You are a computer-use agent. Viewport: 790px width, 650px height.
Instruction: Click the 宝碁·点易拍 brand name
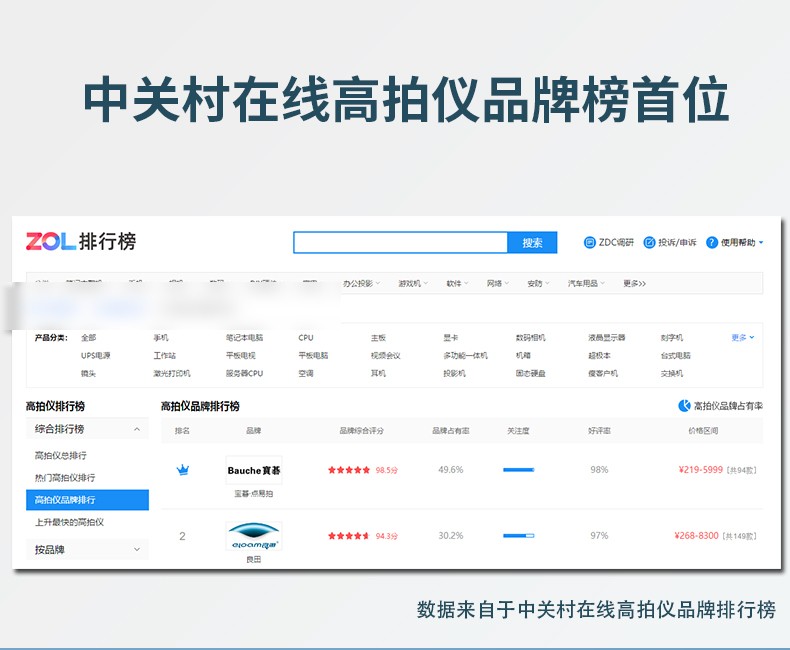tap(253, 493)
